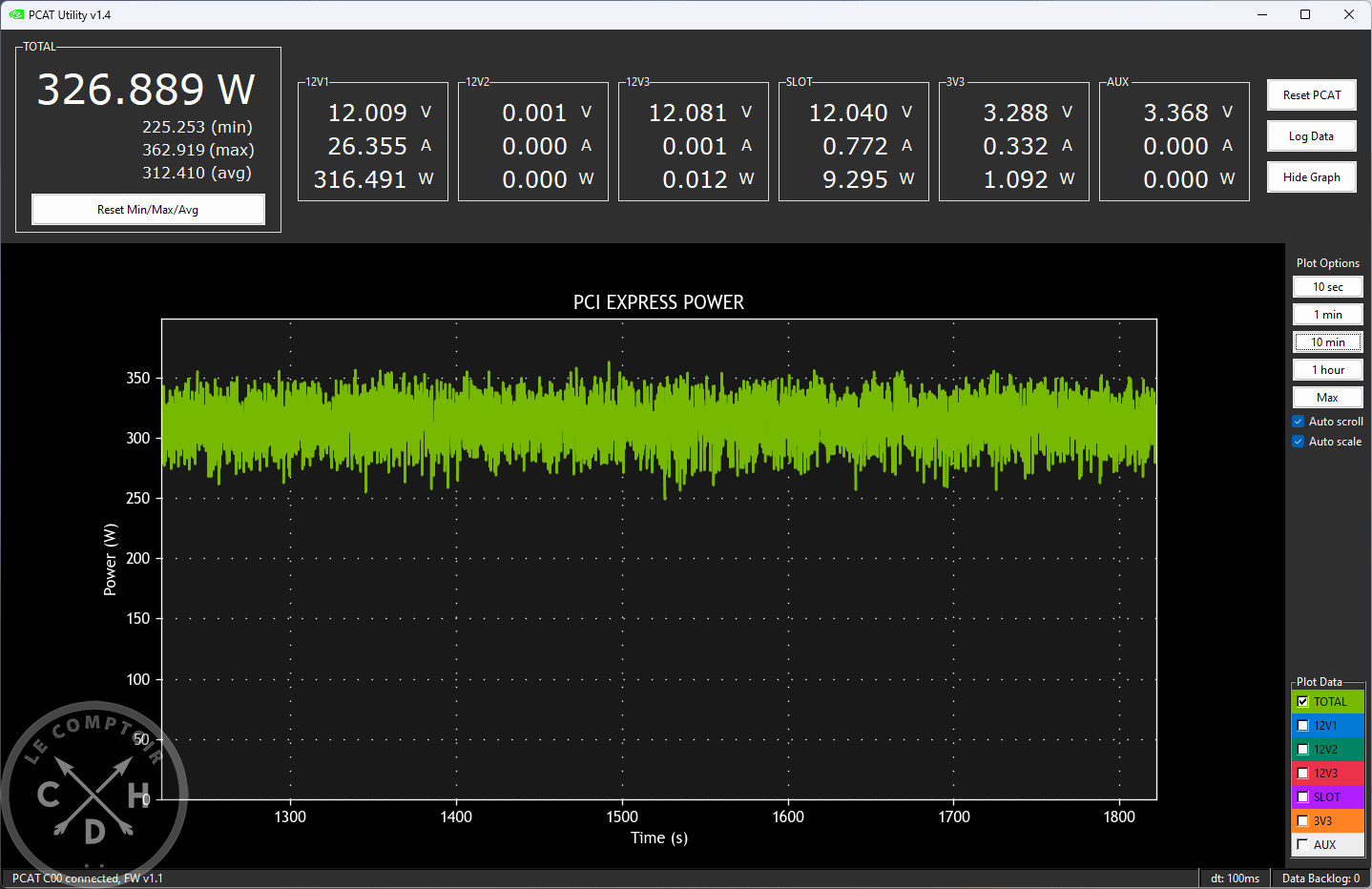Start logging with Log Data button
The image size is (1372, 889).
coord(1311,136)
